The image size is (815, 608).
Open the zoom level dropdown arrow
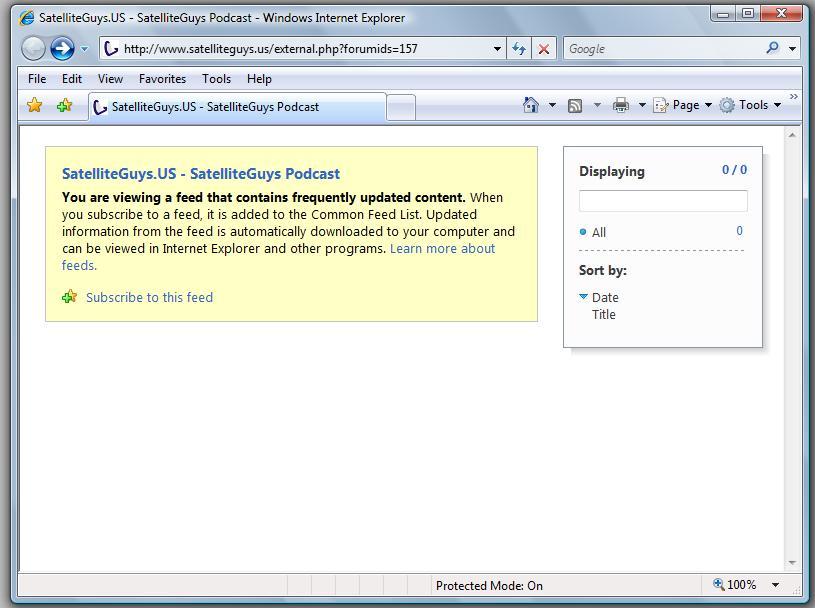click(775, 585)
